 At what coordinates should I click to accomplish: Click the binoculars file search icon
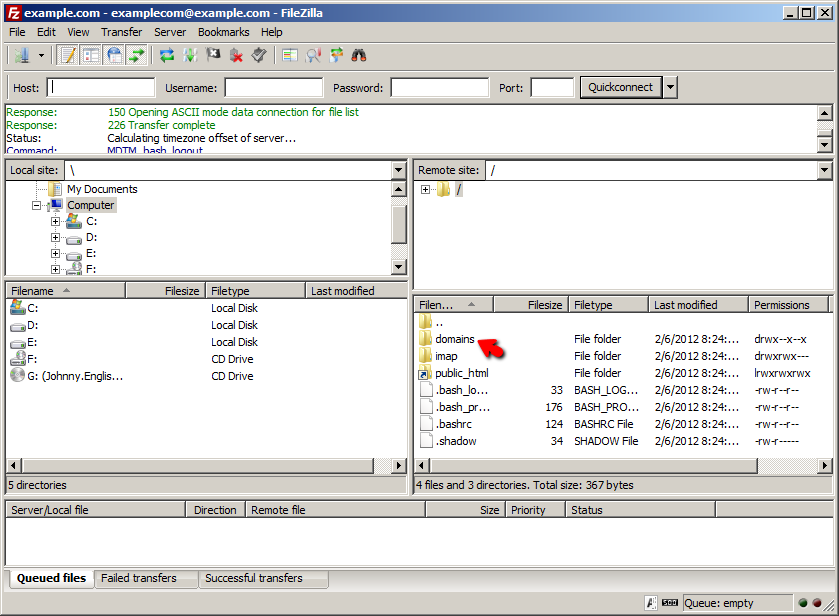(x=359, y=55)
